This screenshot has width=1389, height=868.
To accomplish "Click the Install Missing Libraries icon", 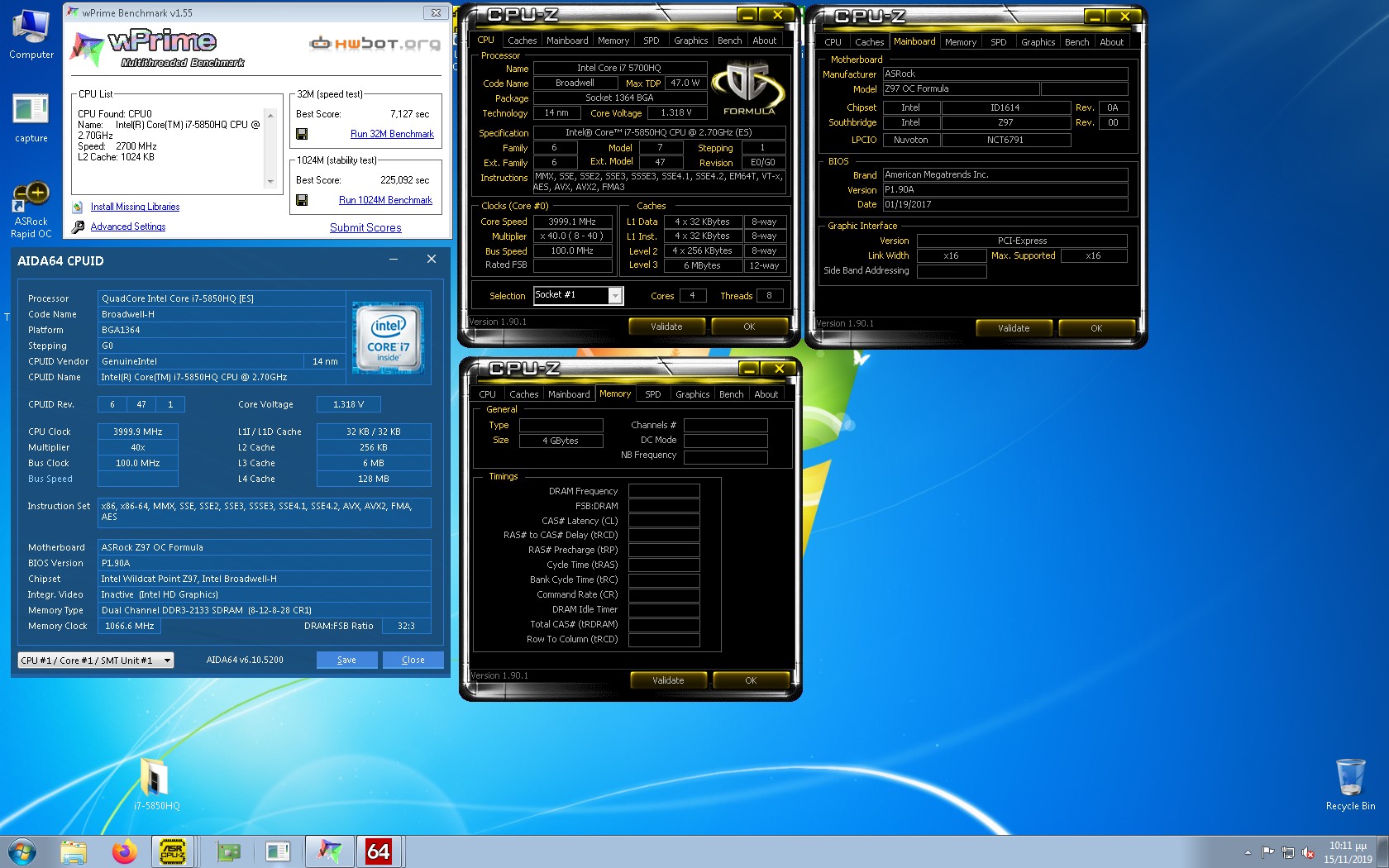I will (x=78, y=207).
